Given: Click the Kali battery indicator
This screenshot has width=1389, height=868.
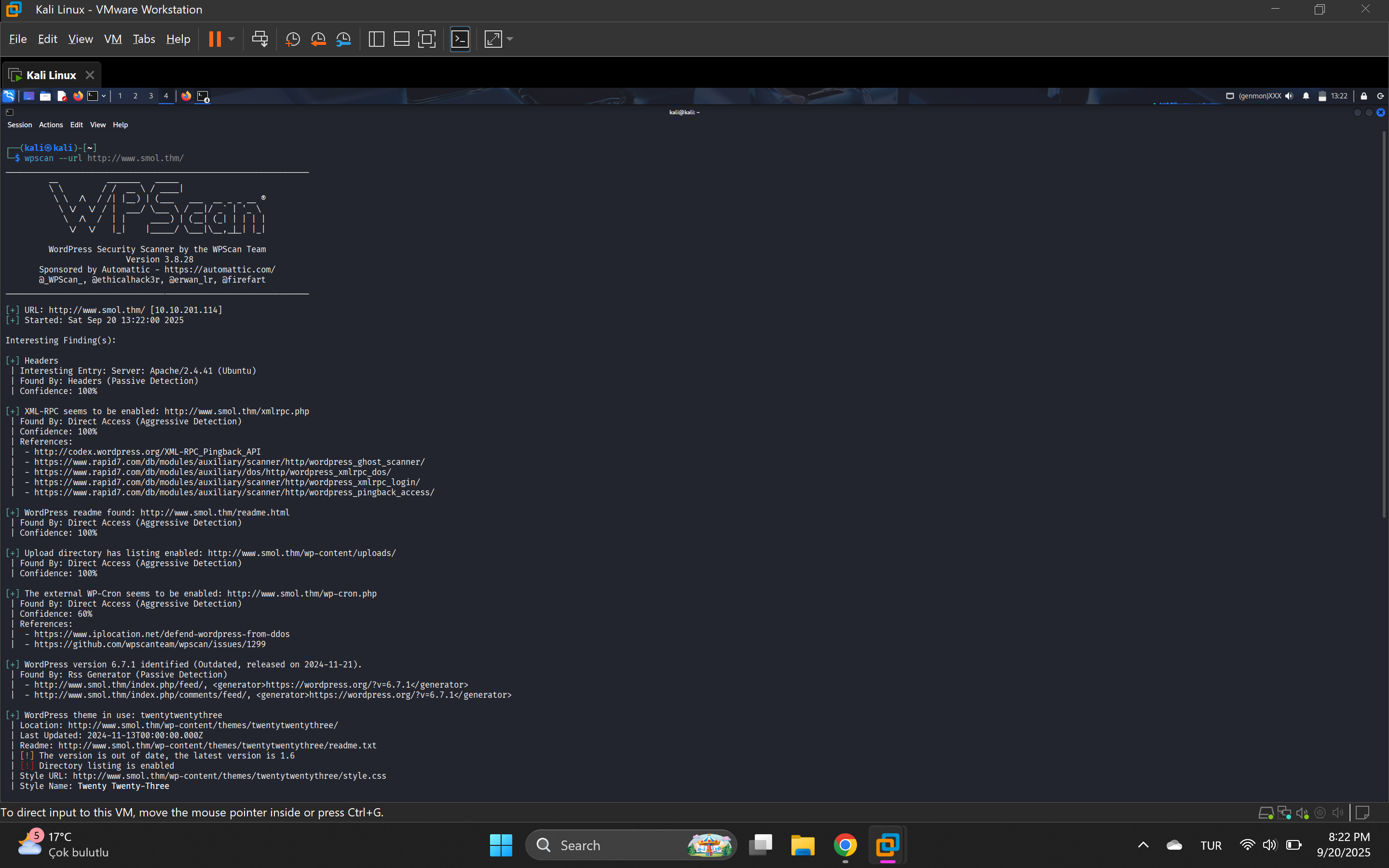Looking at the screenshot, I should [1322, 96].
